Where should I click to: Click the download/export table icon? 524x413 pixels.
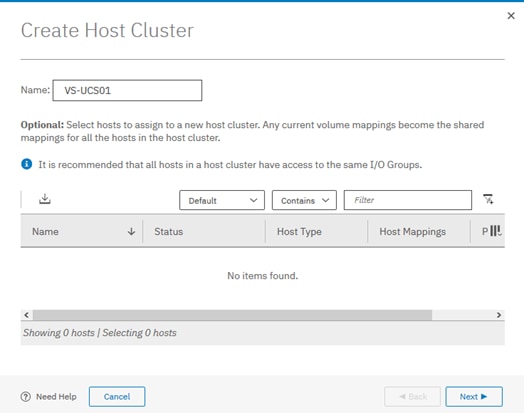click(45, 199)
